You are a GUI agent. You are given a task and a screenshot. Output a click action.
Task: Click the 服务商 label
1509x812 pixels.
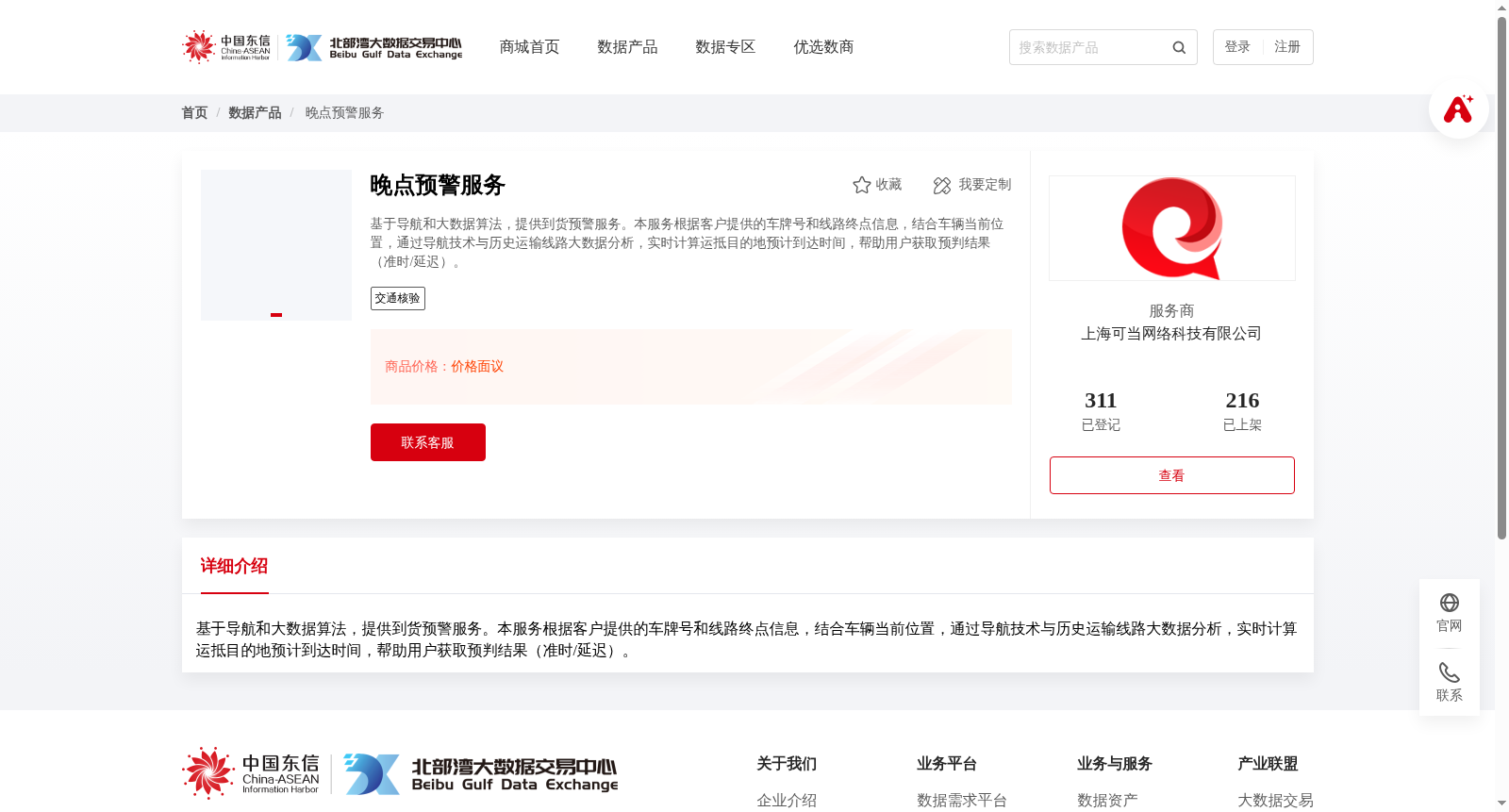pos(1171,311)
